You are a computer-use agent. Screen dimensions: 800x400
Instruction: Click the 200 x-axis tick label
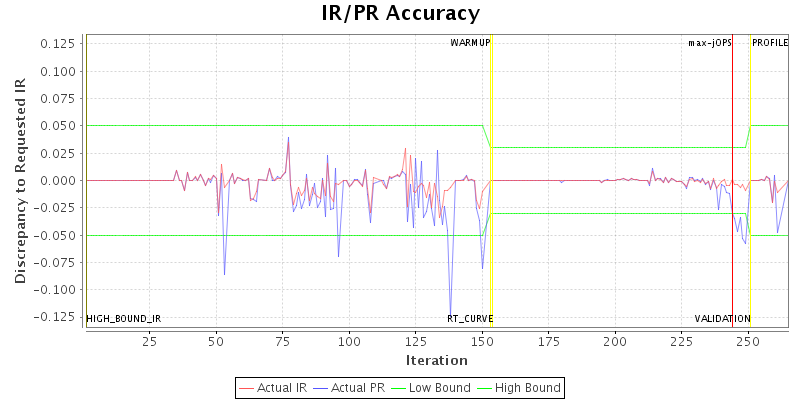pos(615,340)
